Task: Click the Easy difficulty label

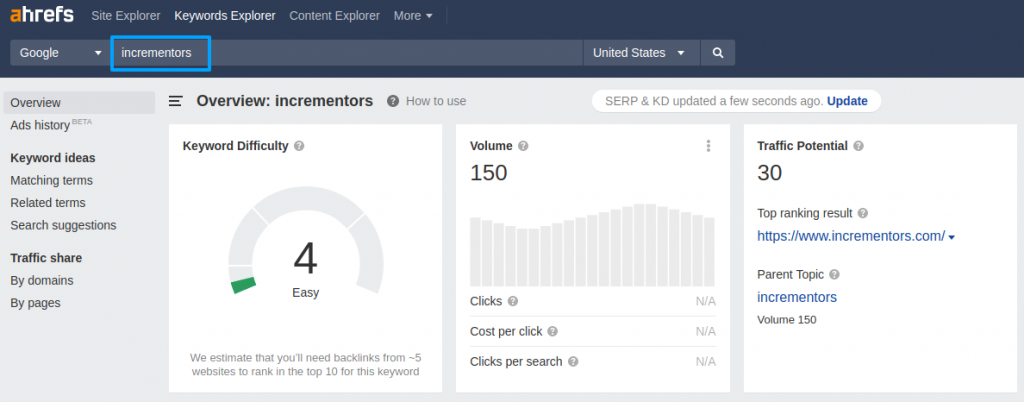Action: click(x=306, y=293)
